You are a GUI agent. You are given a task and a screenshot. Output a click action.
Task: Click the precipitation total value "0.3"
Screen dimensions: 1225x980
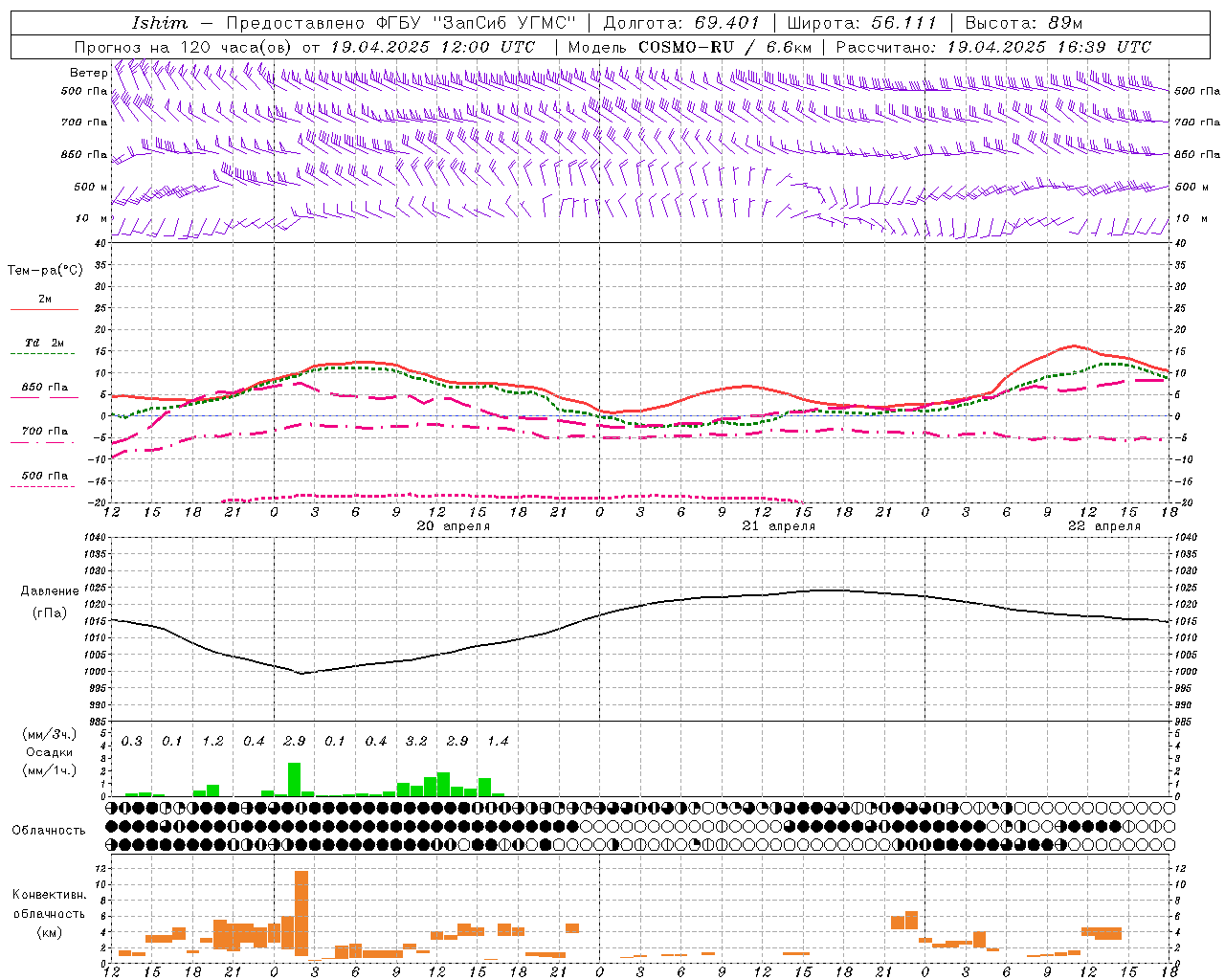pyautogui.click(x=132, y=741)
